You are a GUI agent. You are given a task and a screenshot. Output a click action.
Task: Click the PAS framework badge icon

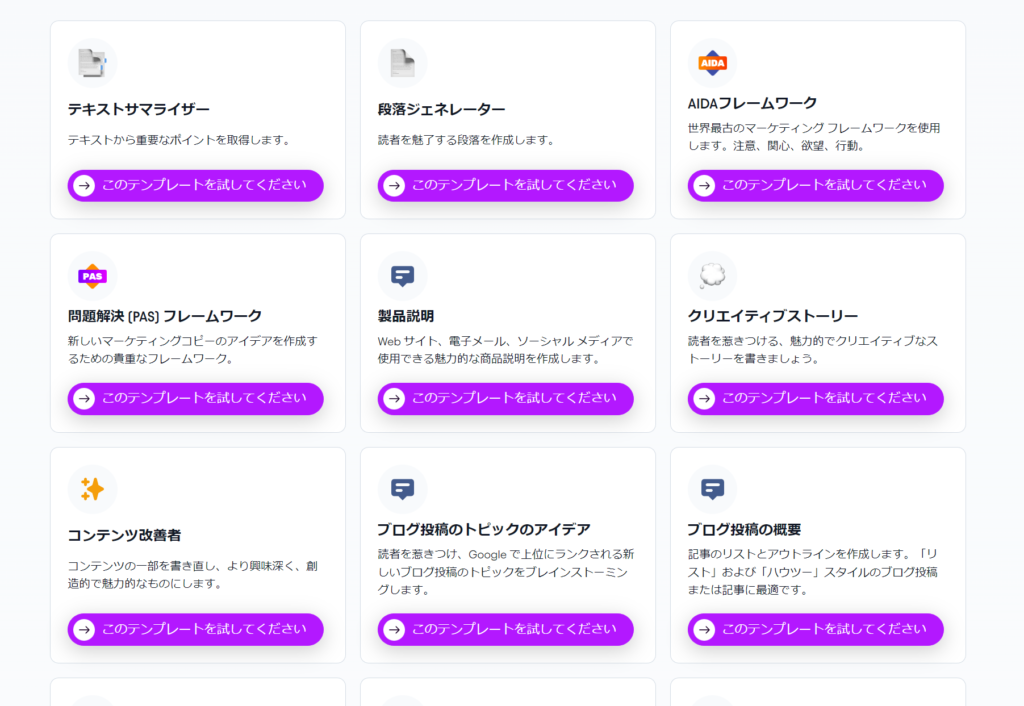(92, 276)
